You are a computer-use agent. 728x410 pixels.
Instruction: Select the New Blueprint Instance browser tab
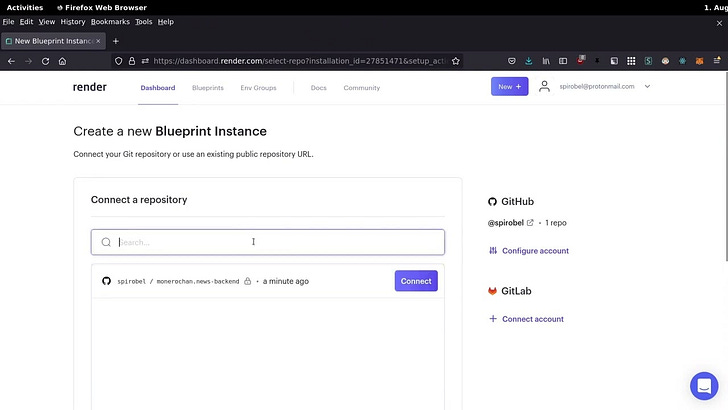click(x=53, y=41)
